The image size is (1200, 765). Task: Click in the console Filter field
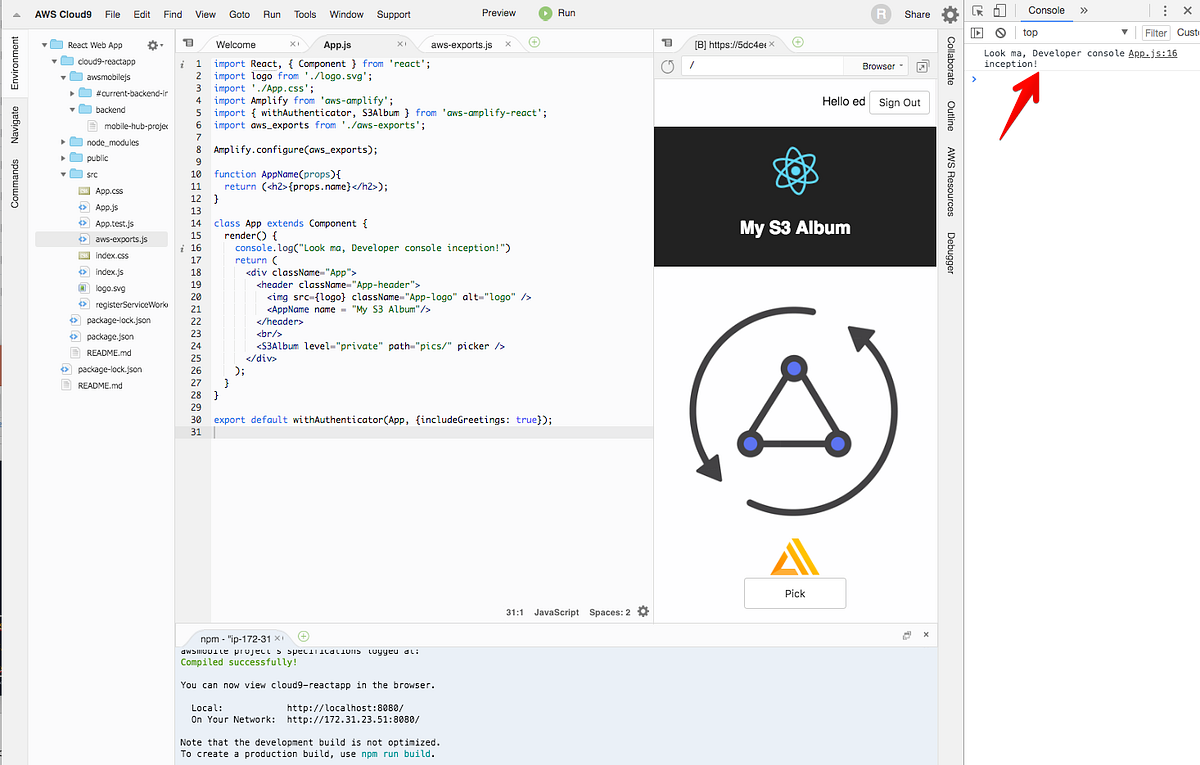tap(1155, 31)
